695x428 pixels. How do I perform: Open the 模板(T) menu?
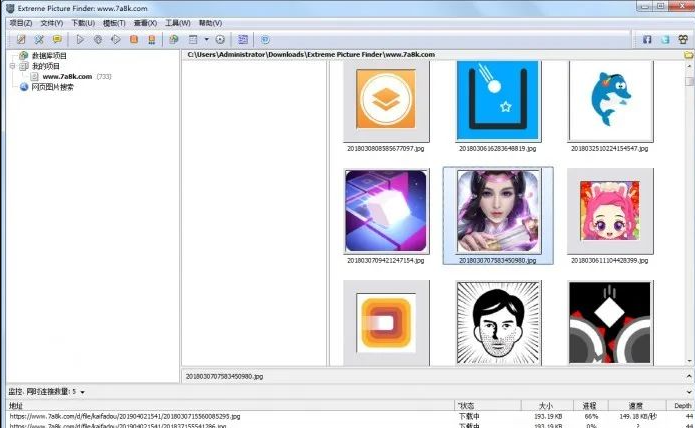click(114, 23)
